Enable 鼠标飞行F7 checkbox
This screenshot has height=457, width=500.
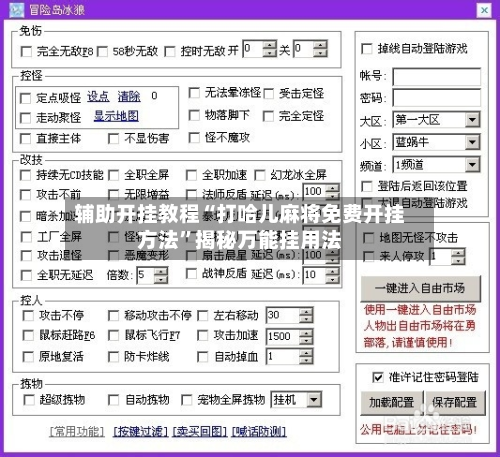(x=114, y=336)
